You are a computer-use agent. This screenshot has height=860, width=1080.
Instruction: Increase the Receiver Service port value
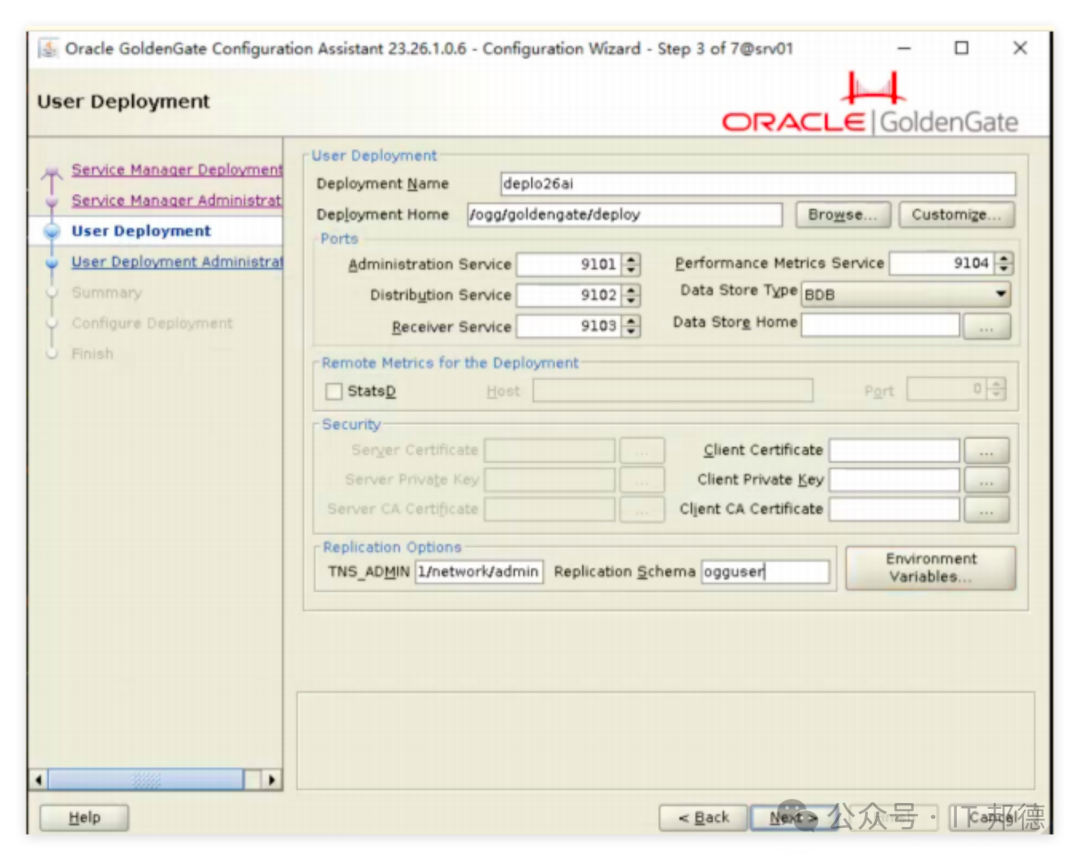click(x=631, y=320)
